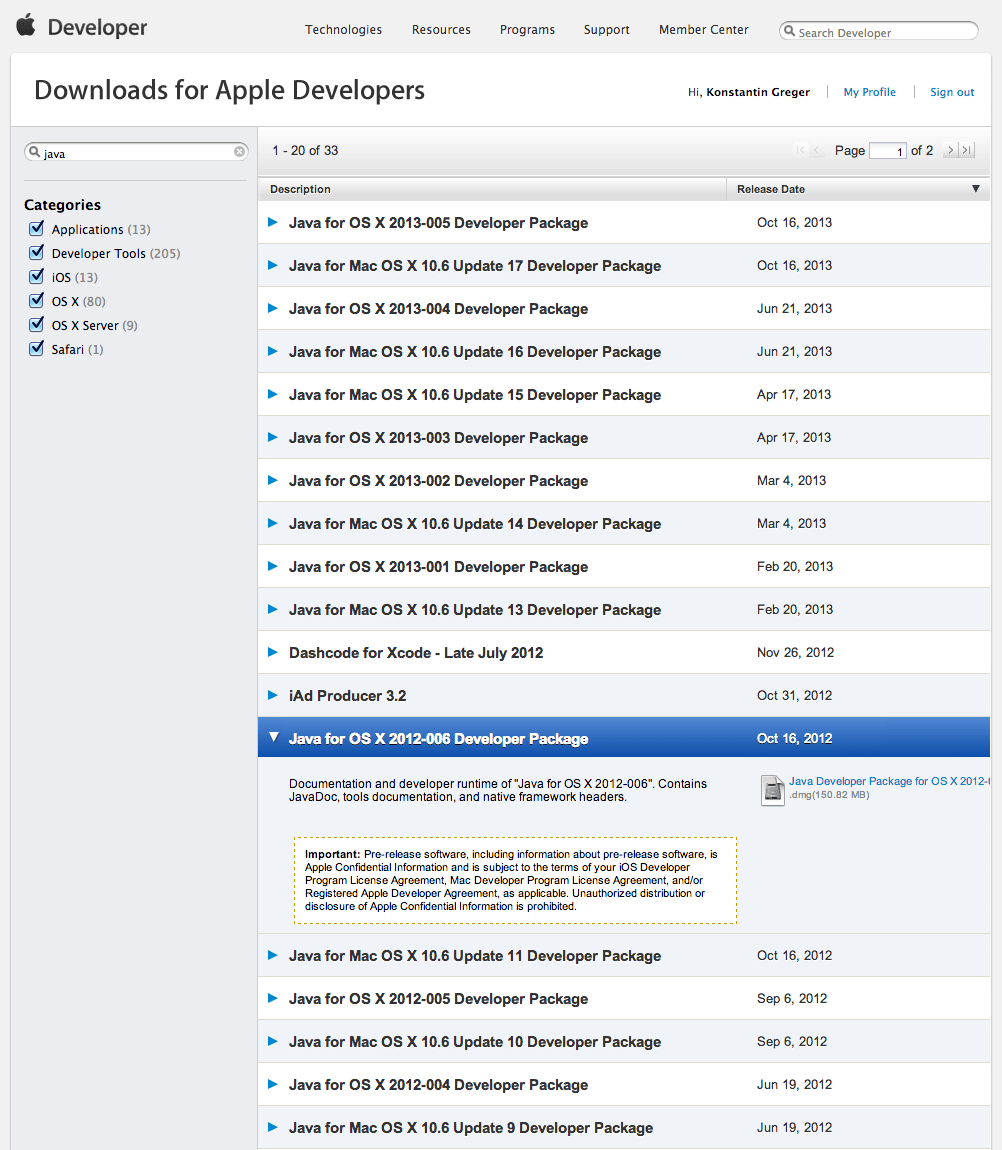This screenshot has width=1002, height=1150.
Task: Collapse Java for OS X 2012-006 Developer Package
Action: [x=274, y=737]
